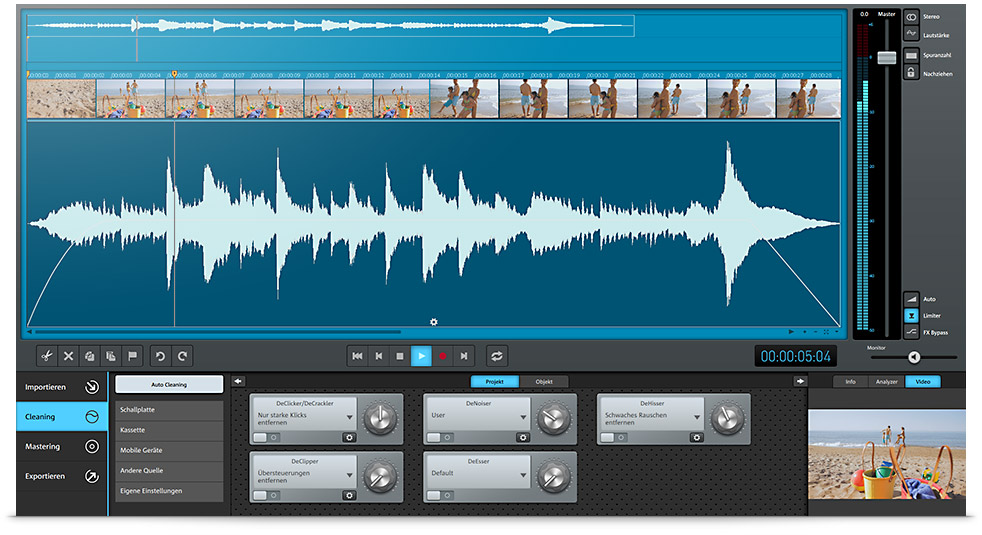The width and height of the screenshot is (982, 535).
Task: Select the Cleaning section
Action: click(x=61, y=417)
